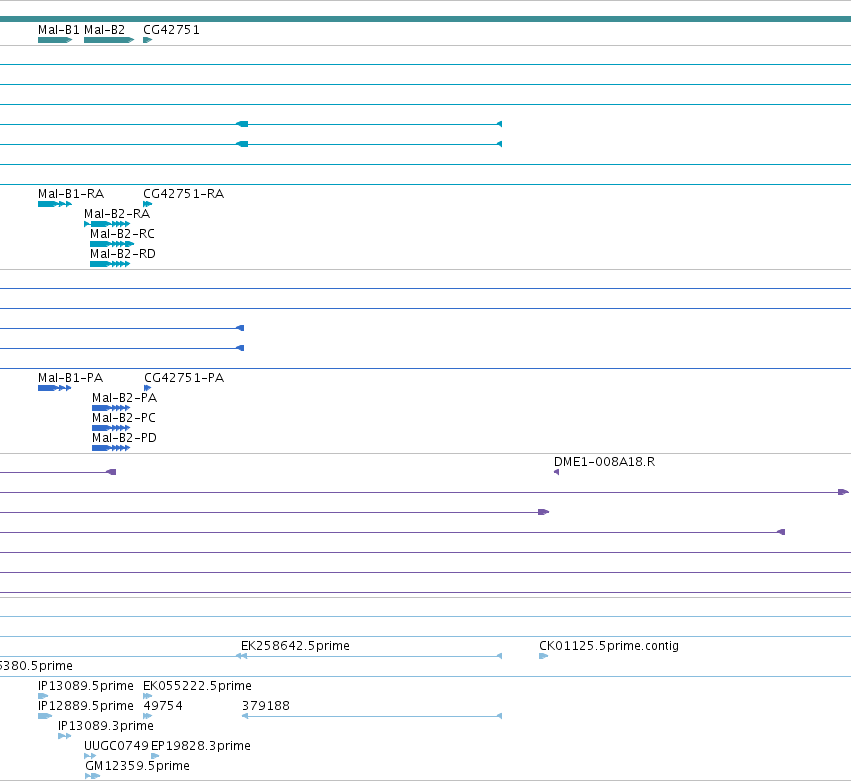The image size is (851, 781).
Task: Select the Mal-B2-PA protein label
Action: pos(124,398)
